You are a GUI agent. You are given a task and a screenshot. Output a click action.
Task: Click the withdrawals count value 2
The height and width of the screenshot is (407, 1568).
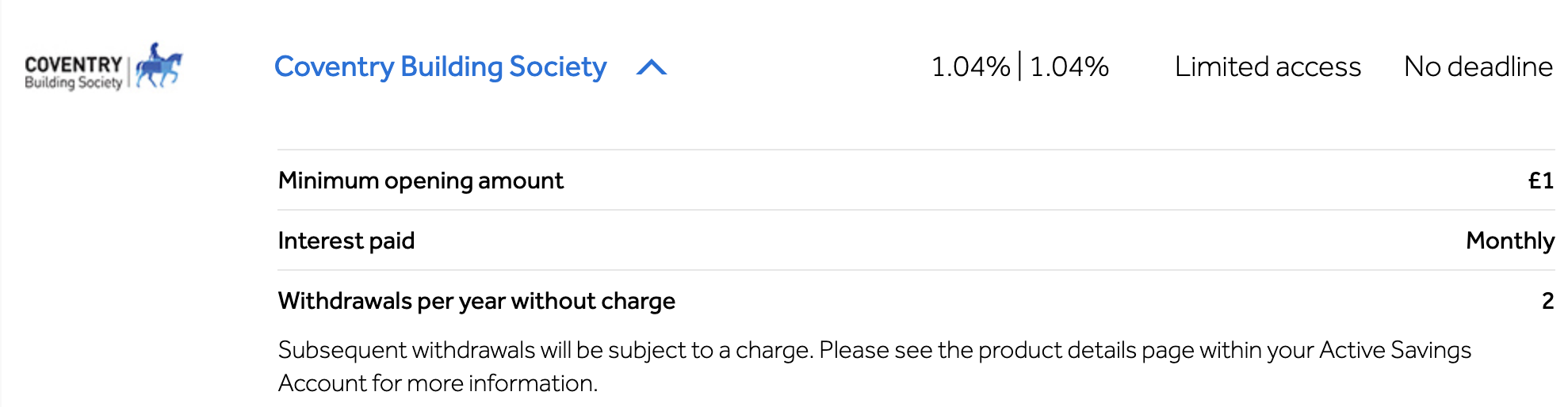pos(1547,301)
